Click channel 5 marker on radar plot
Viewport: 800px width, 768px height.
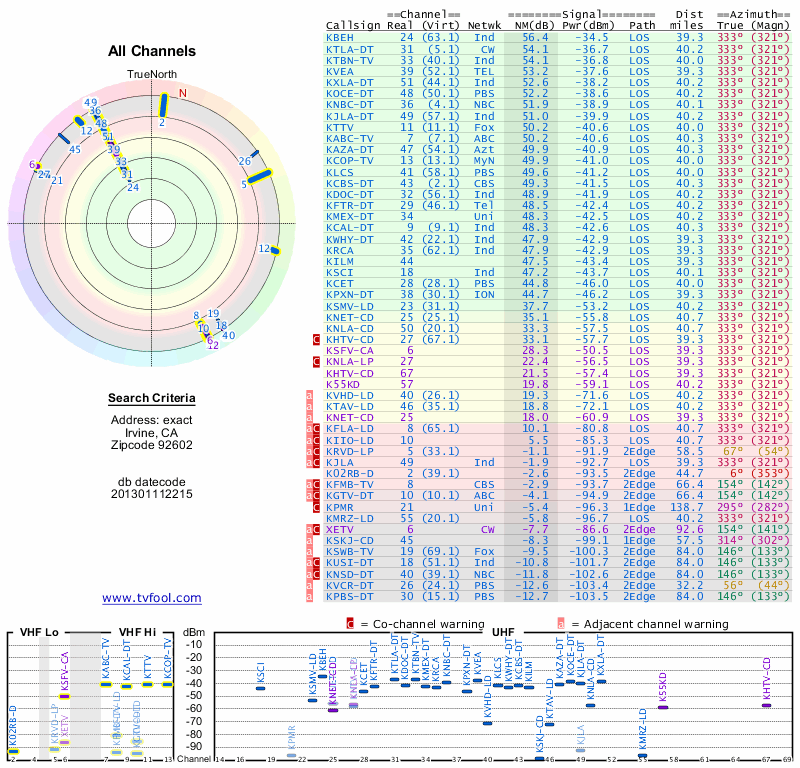[260, 176]
